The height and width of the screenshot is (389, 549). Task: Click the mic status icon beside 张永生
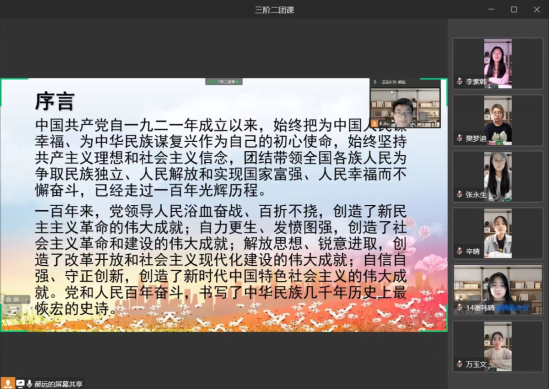pos(460,194)
